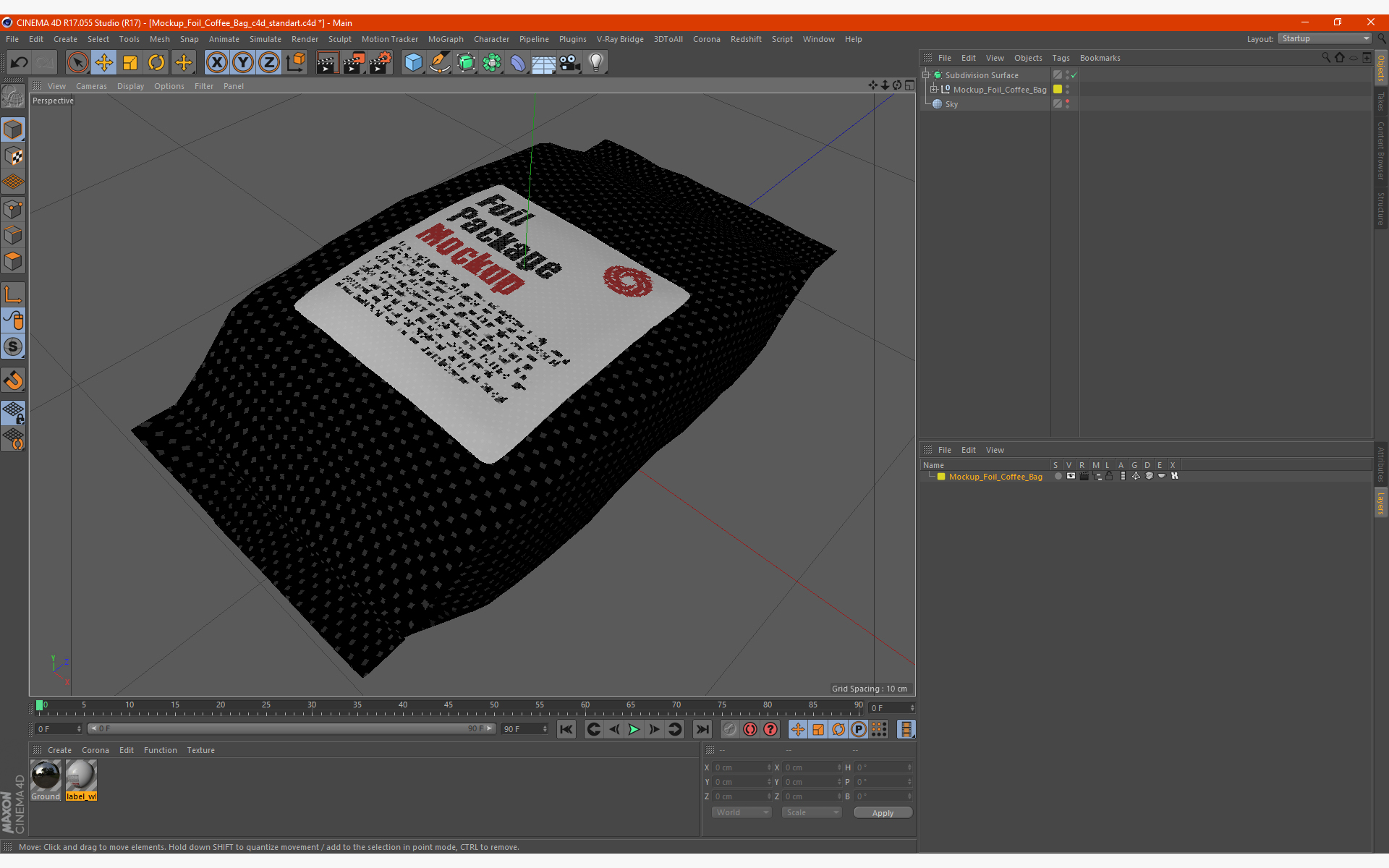Select the Ground material thumbnail
Viewport: 1389px width, 868px height.
point(46,780)
